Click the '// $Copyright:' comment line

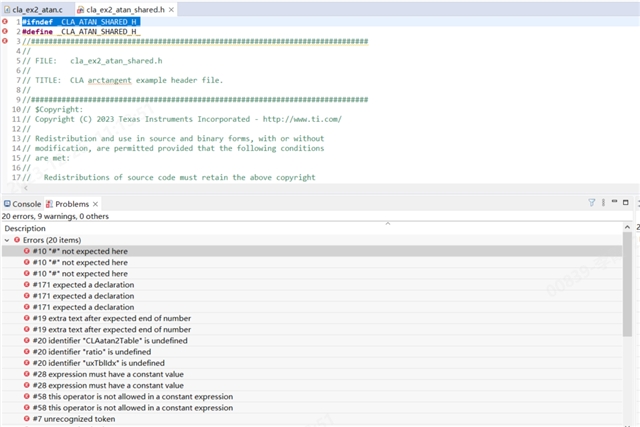click(x=53, y=109)
